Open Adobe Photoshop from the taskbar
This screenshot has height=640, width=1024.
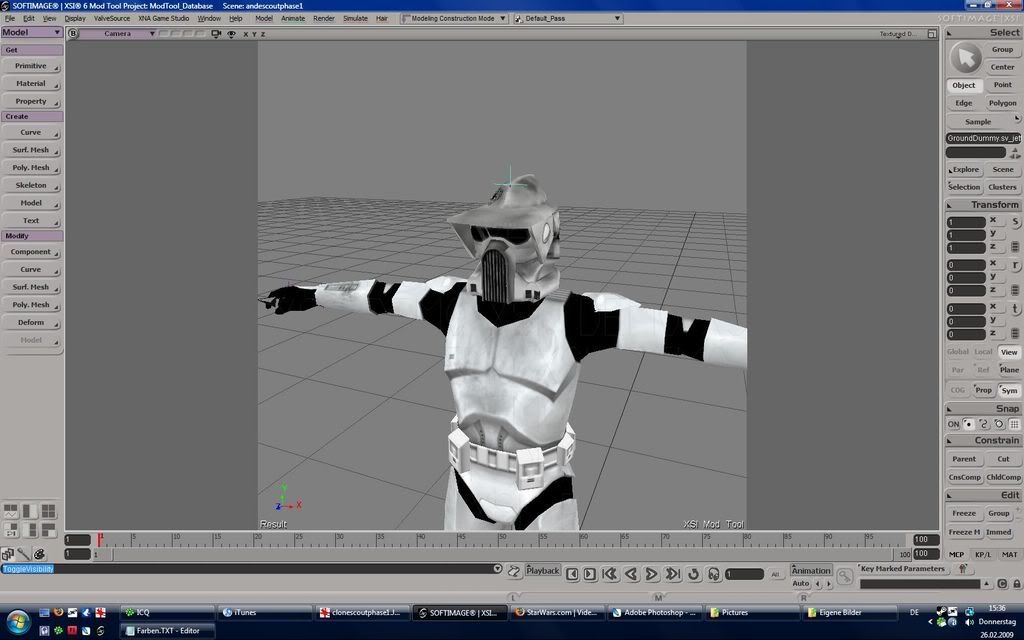pyautogui.click(x=655, y=613)
